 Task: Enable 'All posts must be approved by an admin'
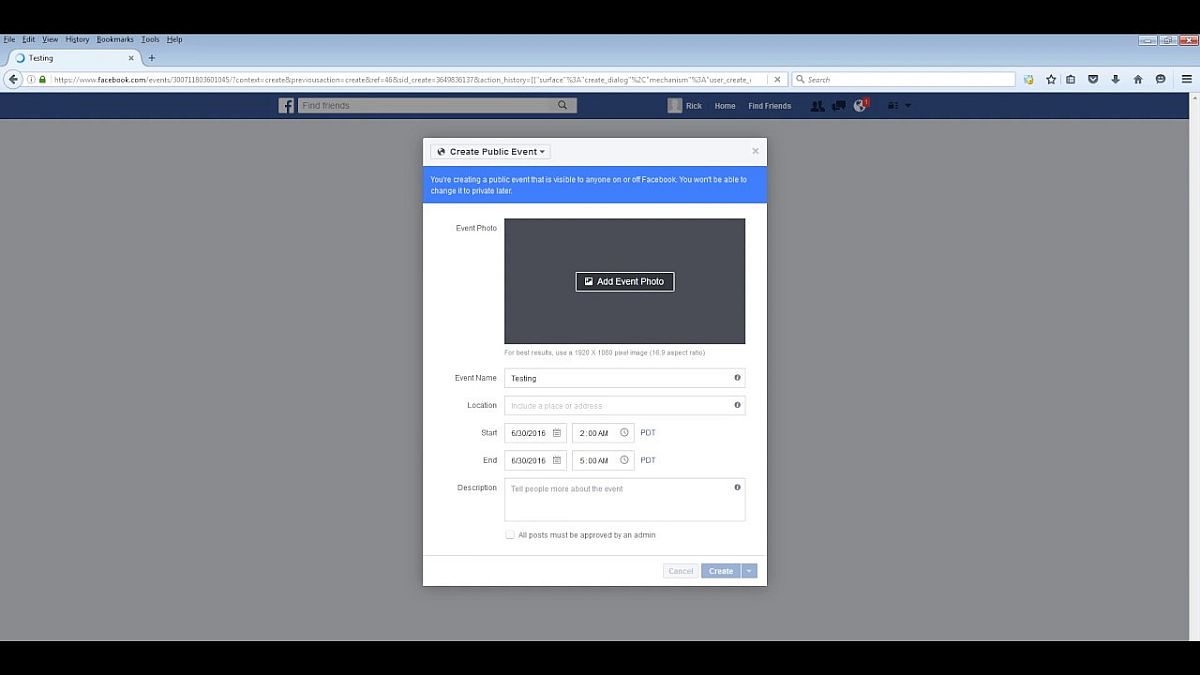[x=510, y=535]
